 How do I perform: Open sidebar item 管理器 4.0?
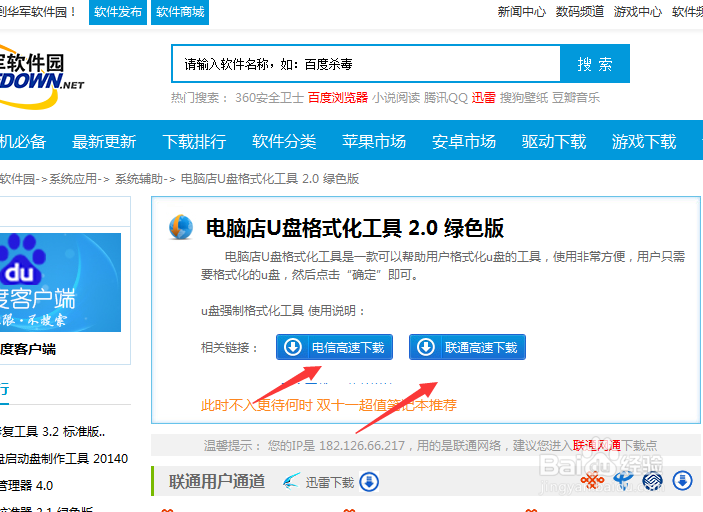[26, 486]
